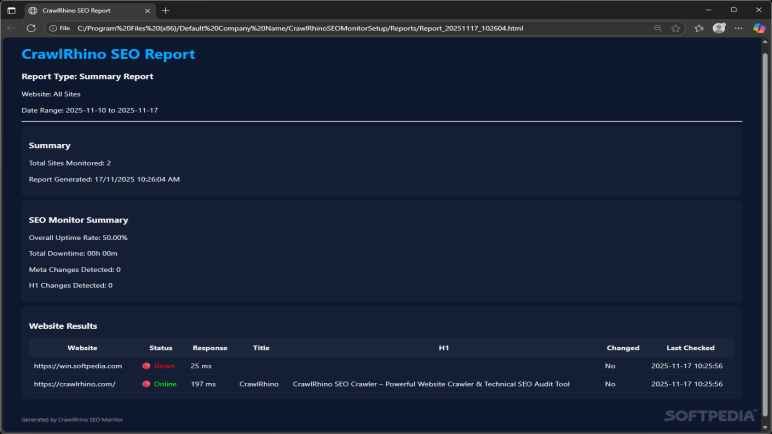Click the File info icon in address bar
Screen dimensions: 772x434
pyautogui.click(x=59, y=28)
